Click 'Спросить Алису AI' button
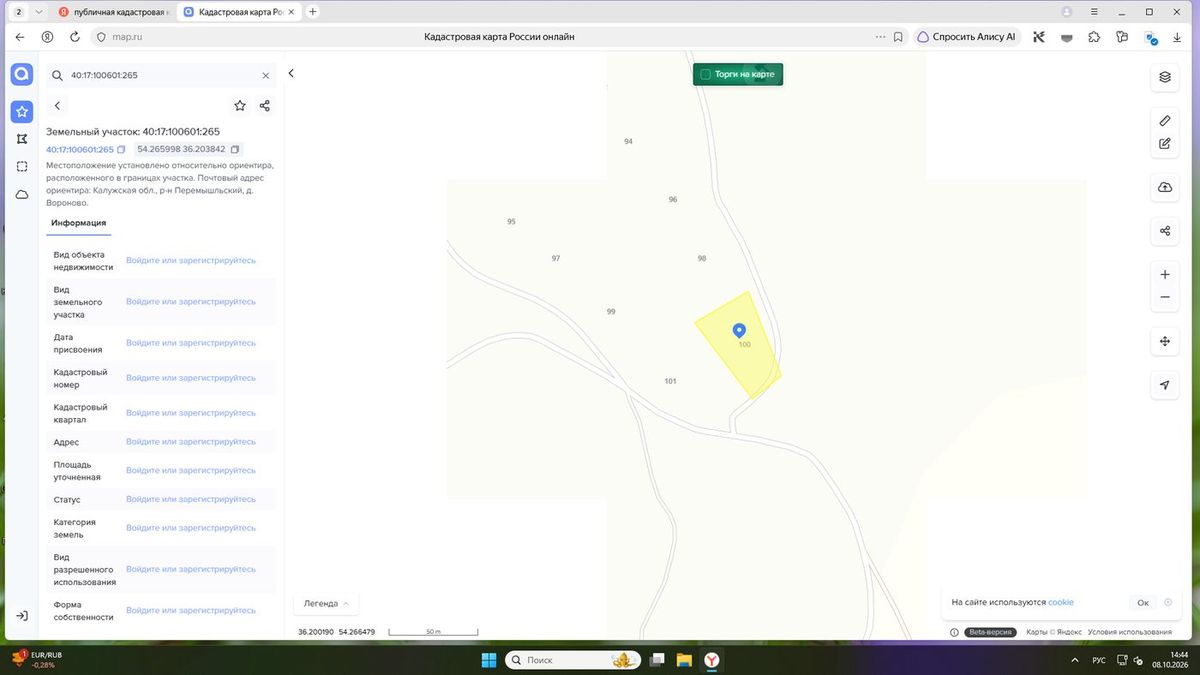This screenshot has height=675, width=1200. [x=967, y=37]
